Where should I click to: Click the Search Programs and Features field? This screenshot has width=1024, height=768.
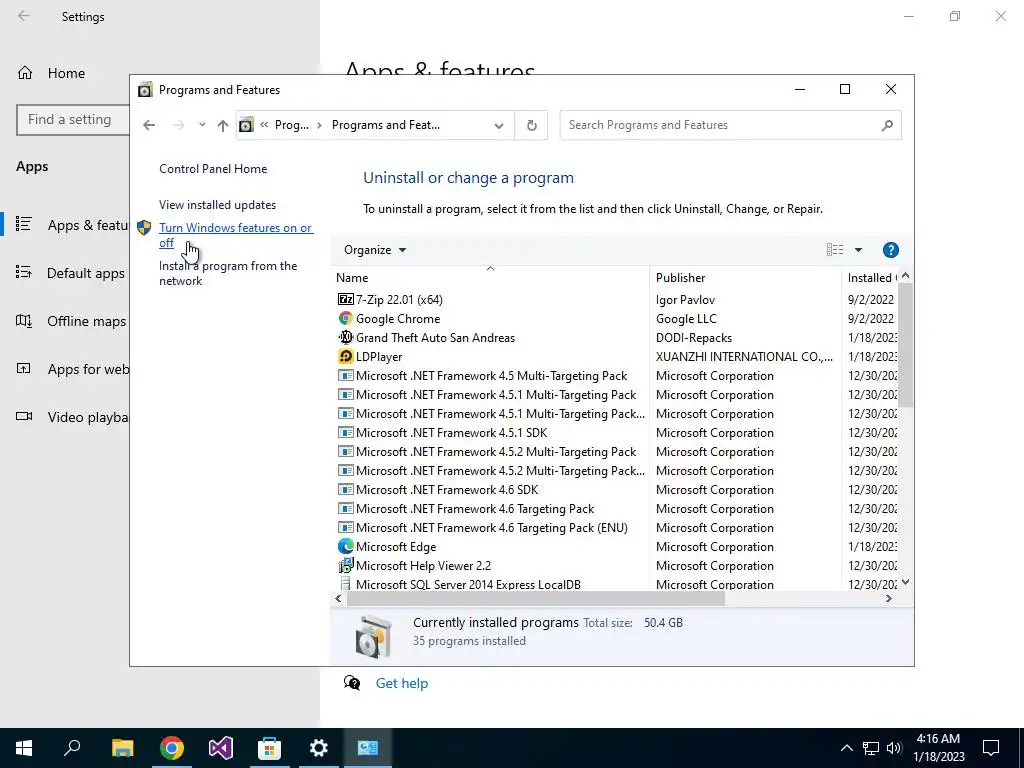(730, 125)
